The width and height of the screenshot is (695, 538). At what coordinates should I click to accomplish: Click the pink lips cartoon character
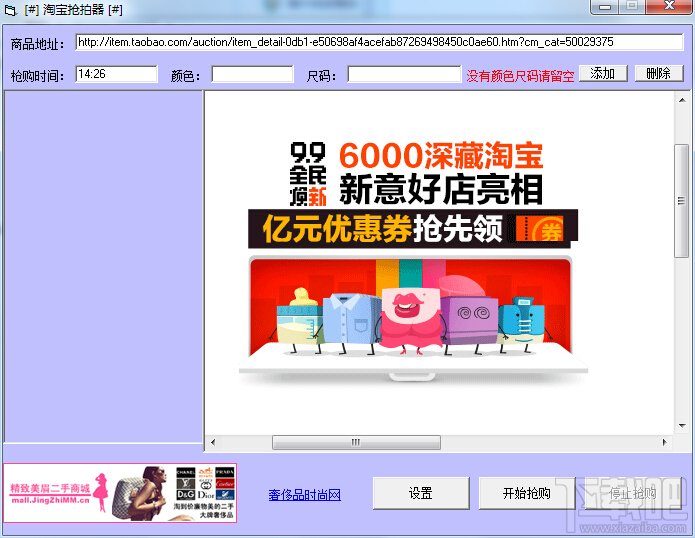pos(409,319)
